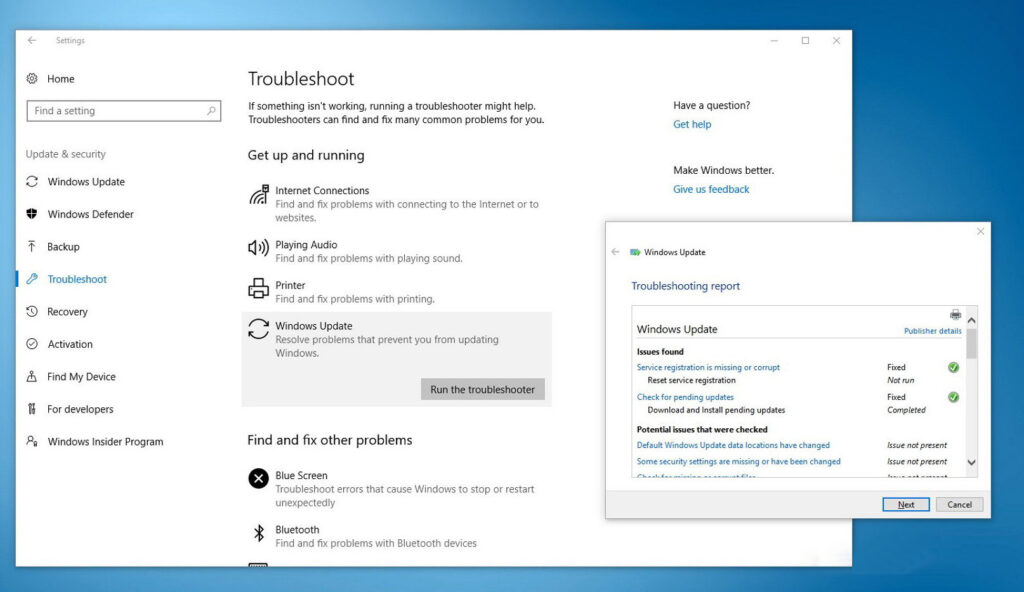Click the print icon in troubleshooting report
Screen dimensions: 1024x592
[955, 313]
